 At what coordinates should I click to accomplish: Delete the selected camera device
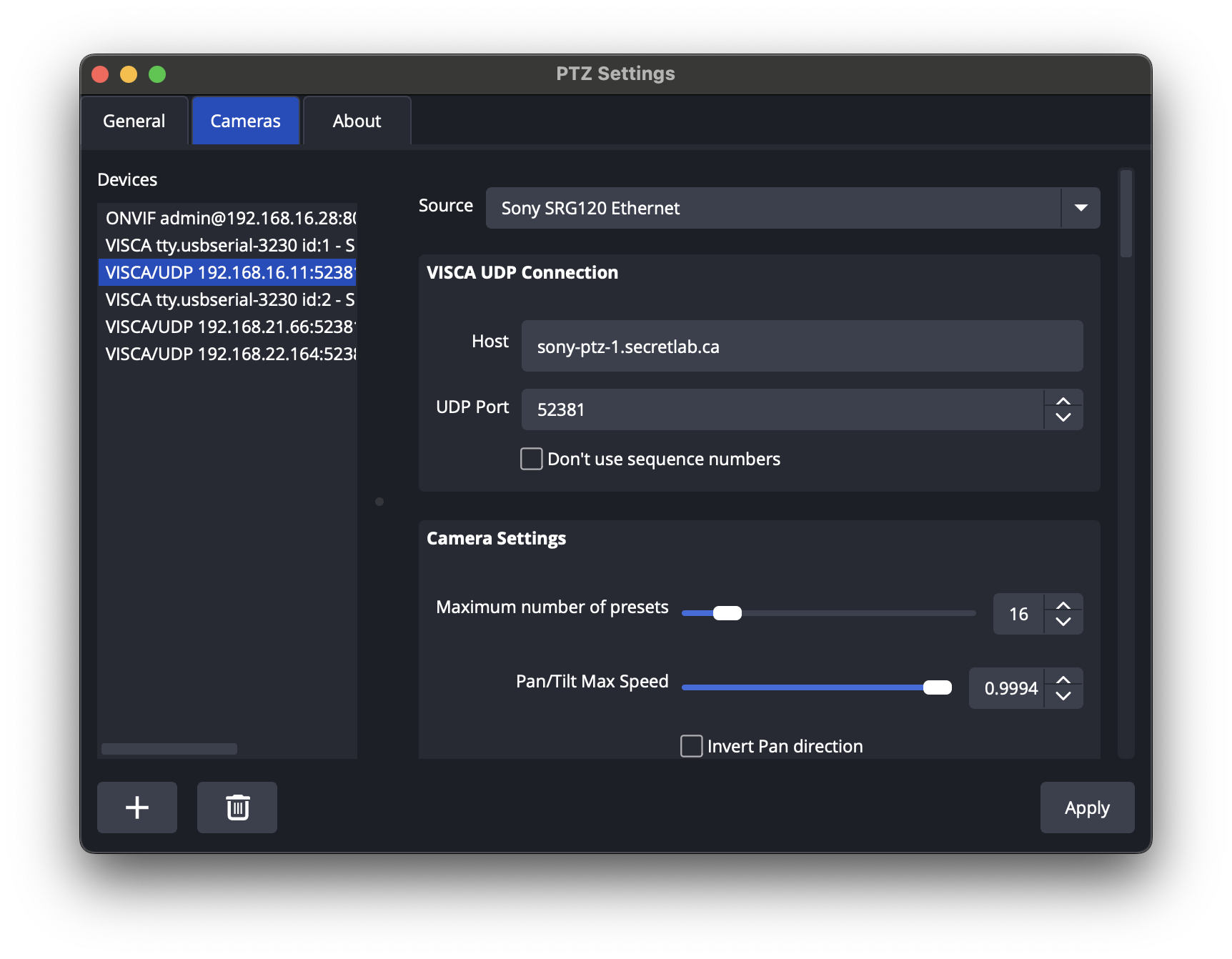pyautogui.click(x=237, y=808)
